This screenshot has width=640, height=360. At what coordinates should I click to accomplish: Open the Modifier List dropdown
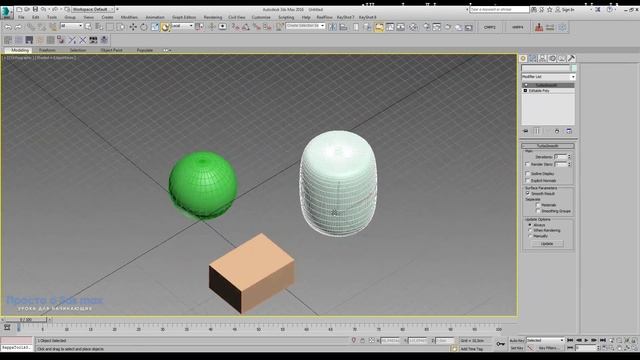(548, 77)
